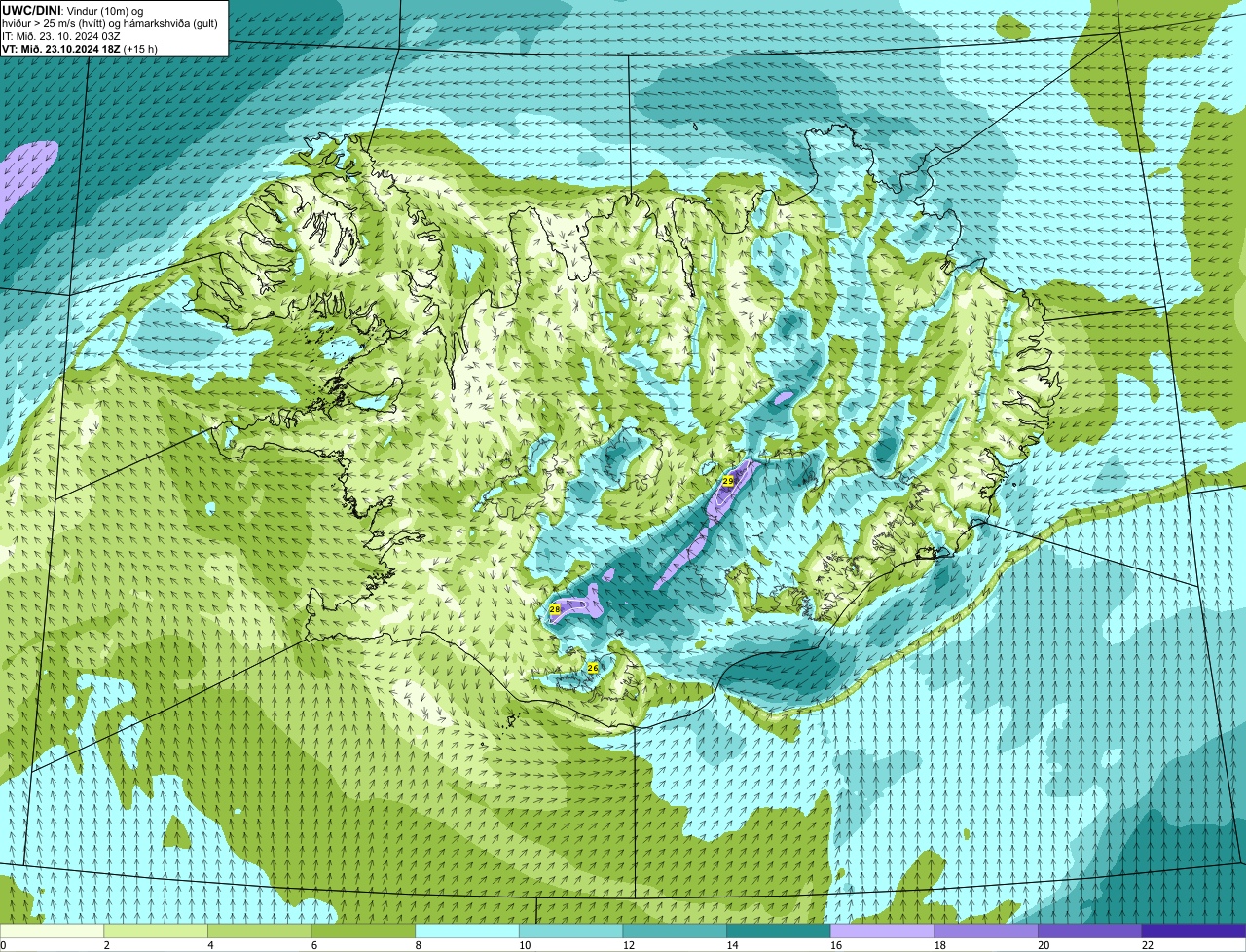
Task: Select the 6–8 m/s olive green legend swatch
Action: point(363,931)
